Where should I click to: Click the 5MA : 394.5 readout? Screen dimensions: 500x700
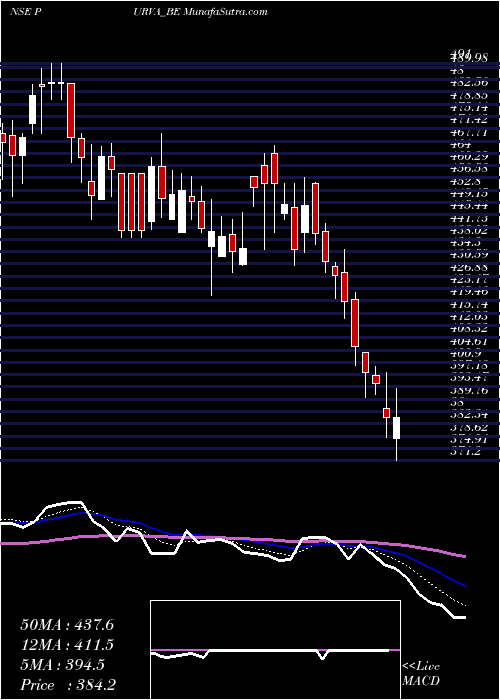coord(62,665)
